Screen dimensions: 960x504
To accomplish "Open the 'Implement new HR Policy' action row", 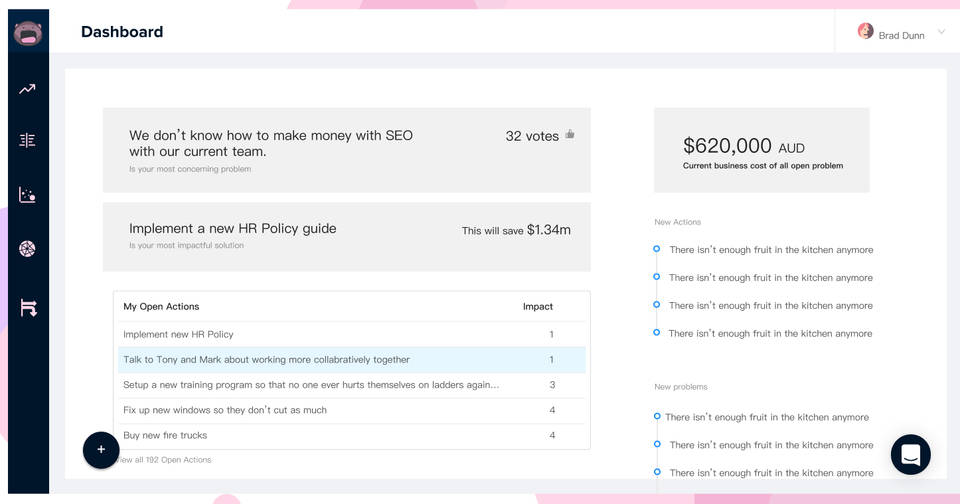I will click(x=351, y=334).
